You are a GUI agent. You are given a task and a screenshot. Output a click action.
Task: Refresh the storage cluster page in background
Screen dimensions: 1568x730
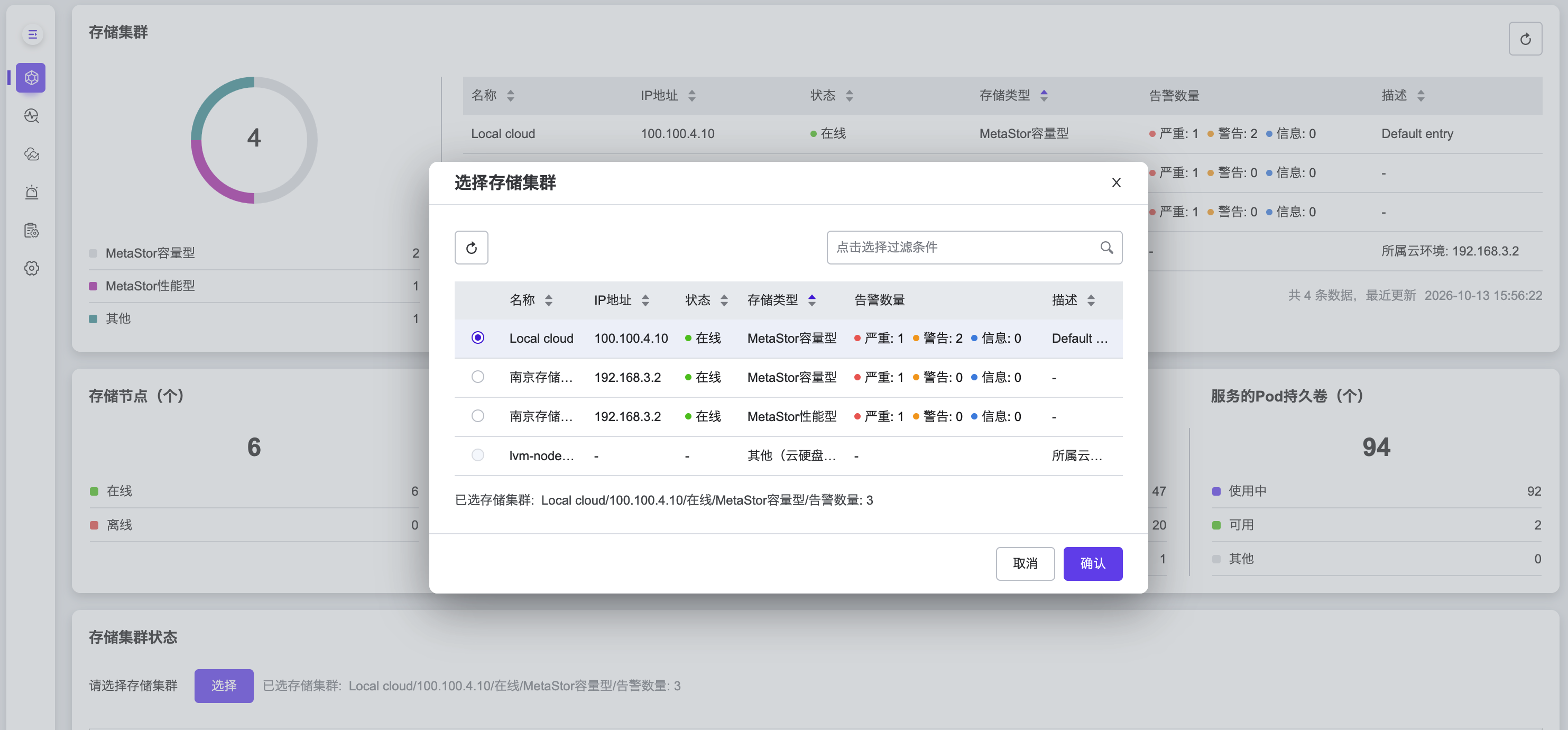1525,39
